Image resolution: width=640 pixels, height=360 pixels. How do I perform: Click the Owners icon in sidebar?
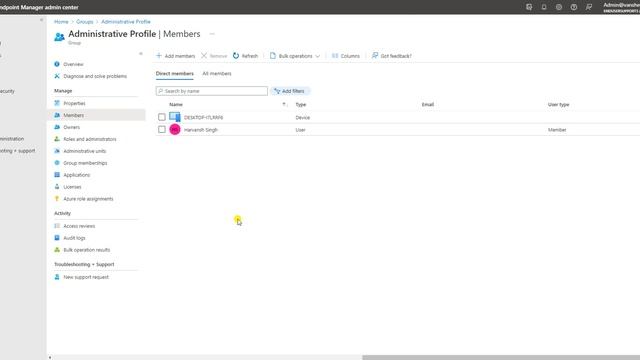pyautogui.click(x=57, y=127)
